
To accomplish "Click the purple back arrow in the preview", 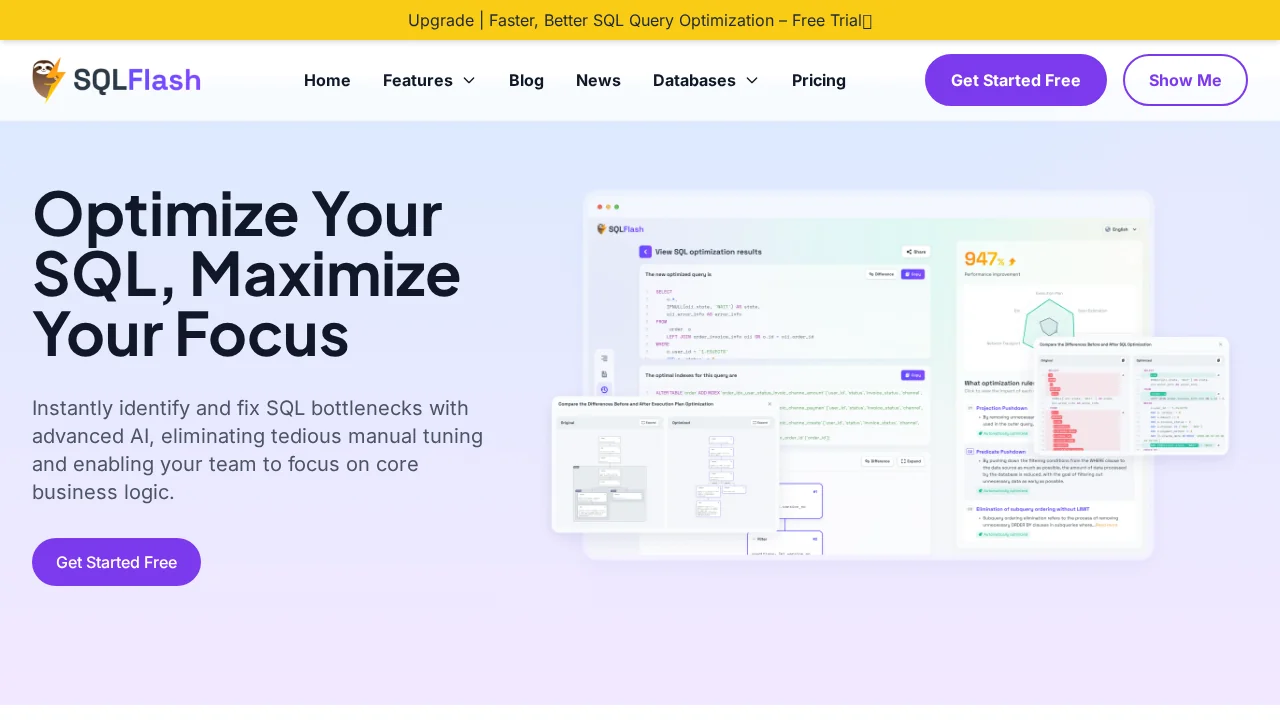I will pos(645,252).
